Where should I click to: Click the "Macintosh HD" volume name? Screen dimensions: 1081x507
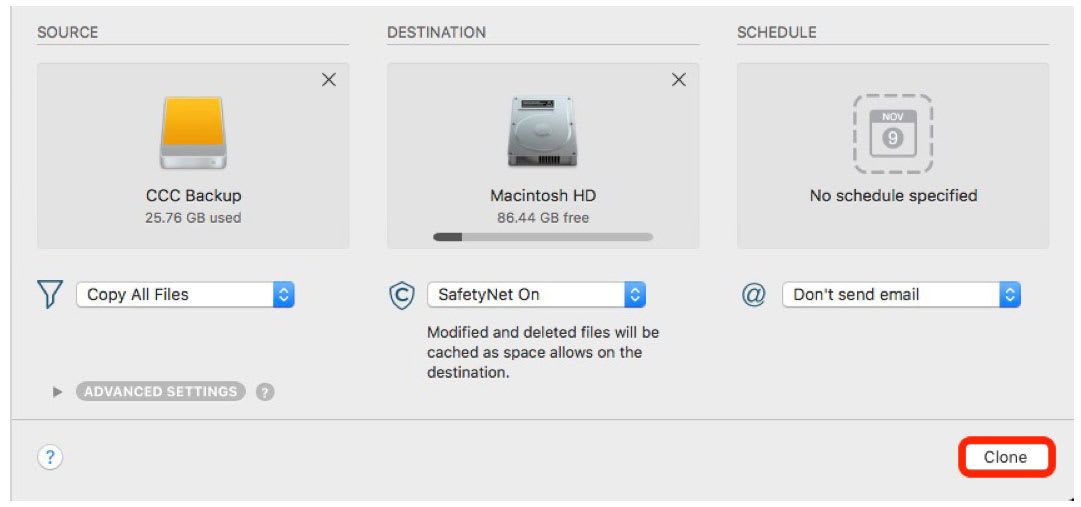pyautogui.click(x=543, y=196)
